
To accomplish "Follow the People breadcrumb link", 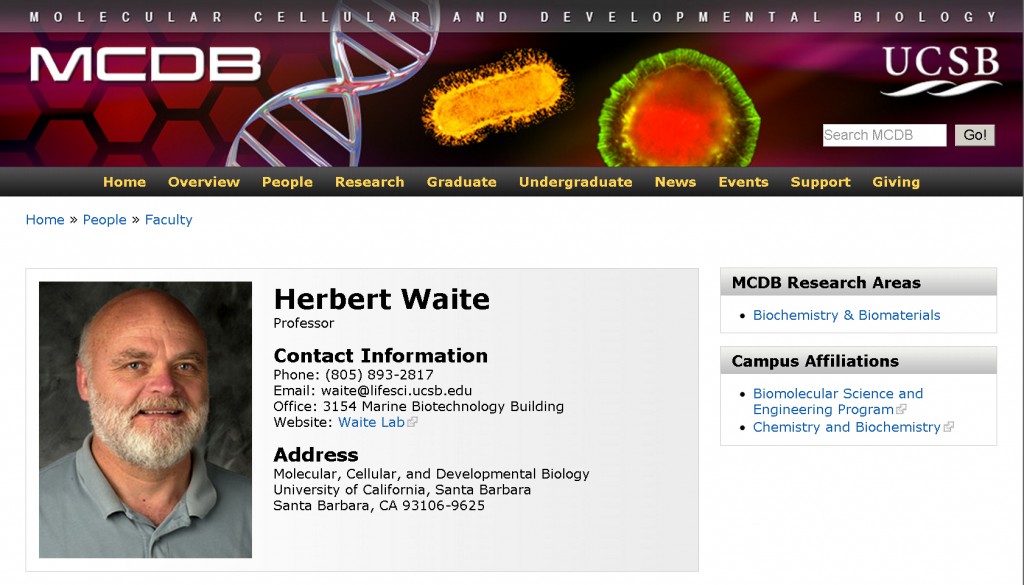I will tap(104, 220).
